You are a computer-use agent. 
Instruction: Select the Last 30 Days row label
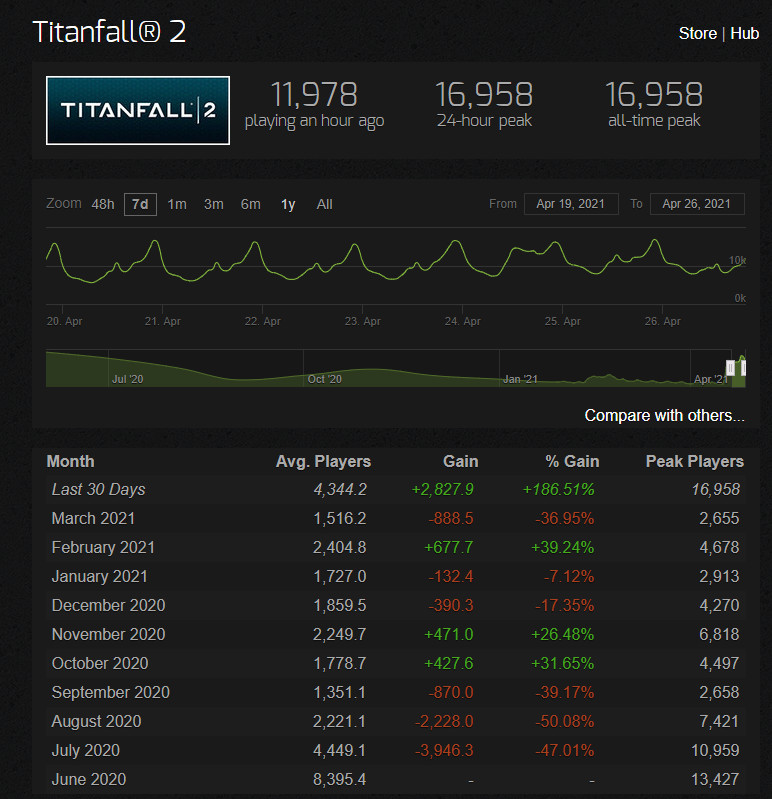pyautogui.click(x=98, y=489)
